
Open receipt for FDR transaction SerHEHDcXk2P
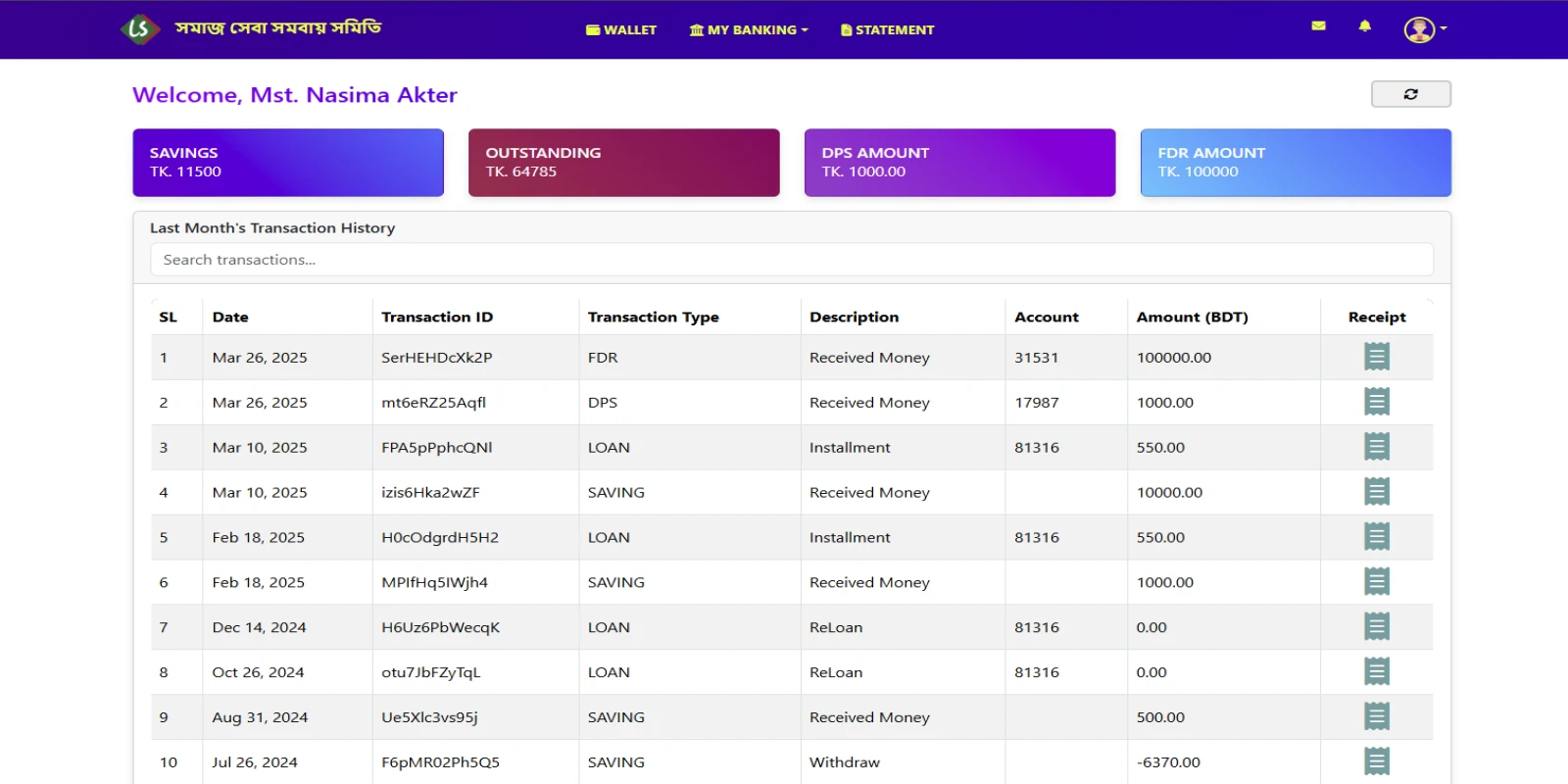[1376, 357]
